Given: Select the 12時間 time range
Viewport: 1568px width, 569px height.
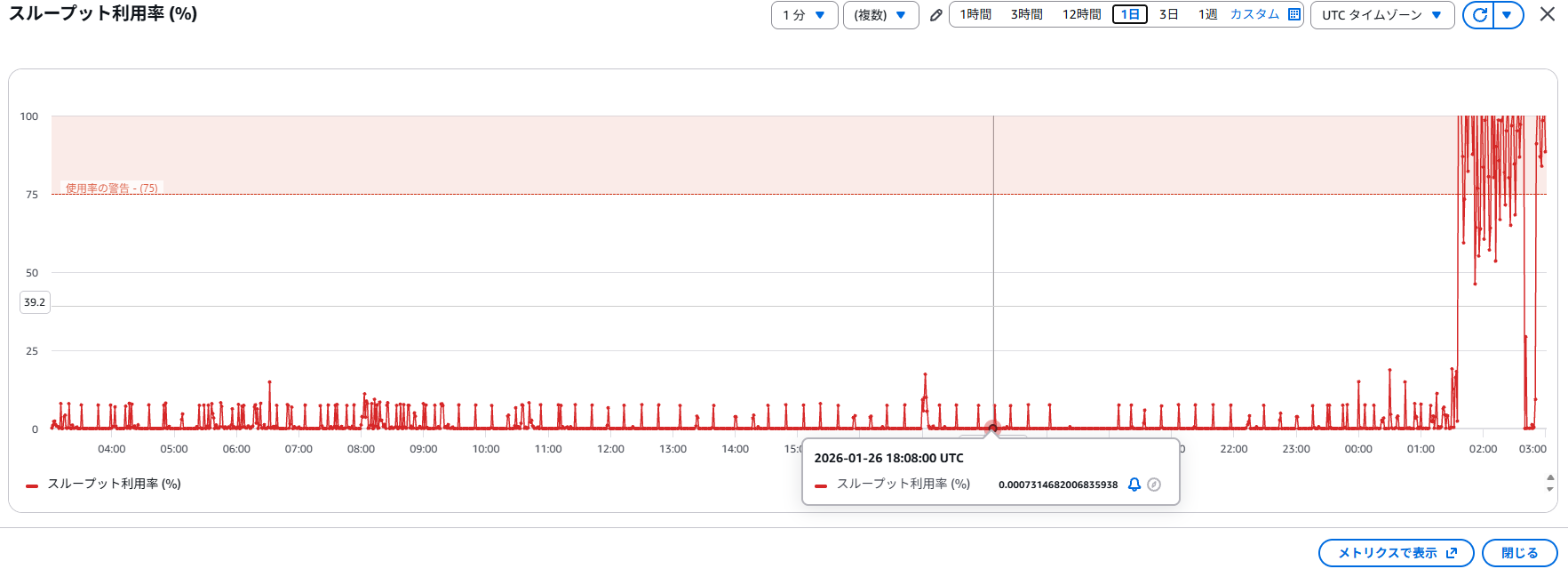Looking at the screenshot, I should coord(1082,14).
